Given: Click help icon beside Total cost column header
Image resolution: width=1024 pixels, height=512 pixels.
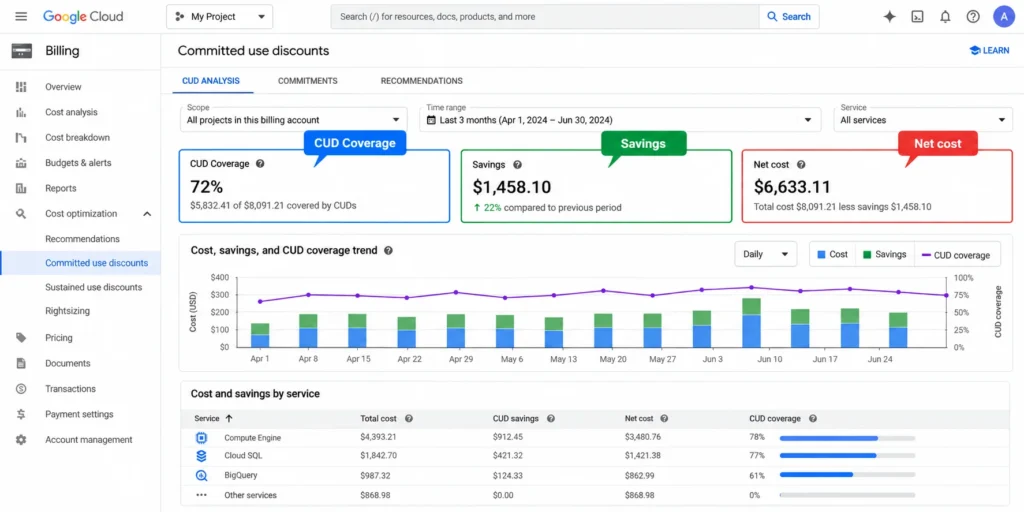Looking at the screenshot, I should [409, 419].
